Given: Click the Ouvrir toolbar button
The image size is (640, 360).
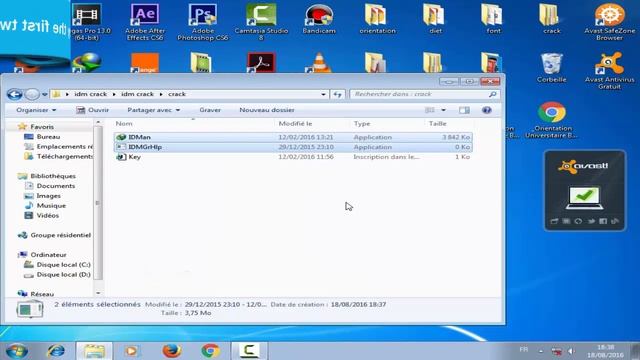Looking at the screenshot, I should [93, 110].
